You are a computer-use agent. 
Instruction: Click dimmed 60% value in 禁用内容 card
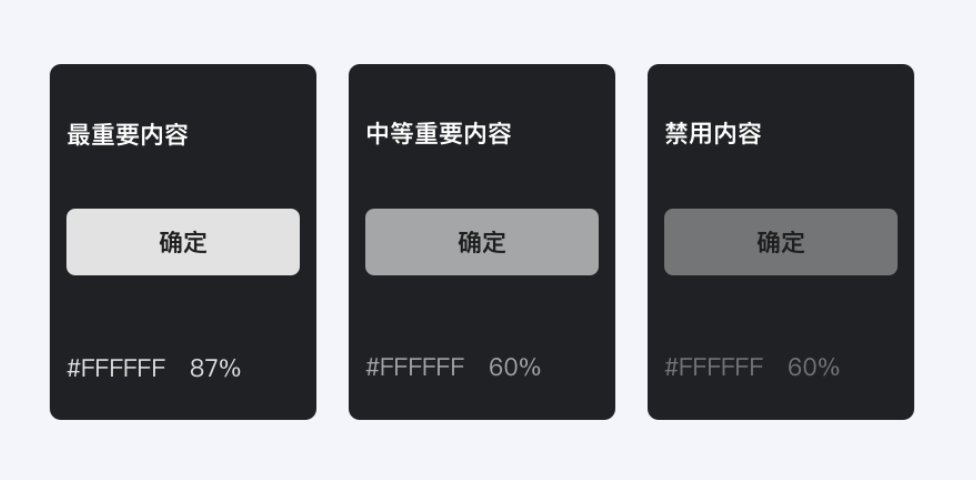[813, 368]
